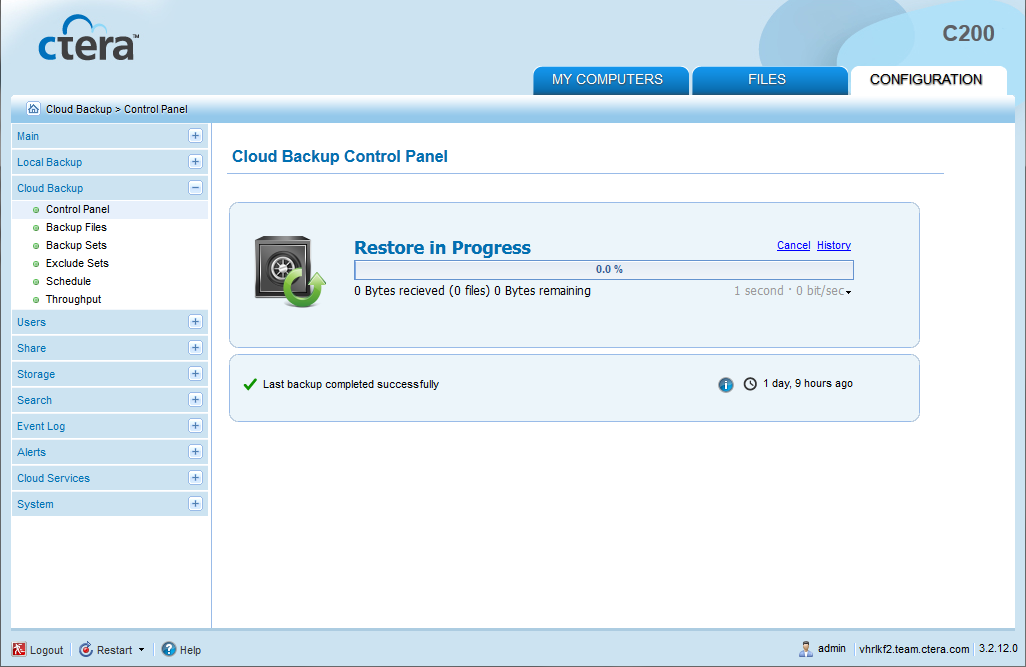This screenshot has height=667, width=1026.
Task: Expand the Search section
Action: (195, 399)
